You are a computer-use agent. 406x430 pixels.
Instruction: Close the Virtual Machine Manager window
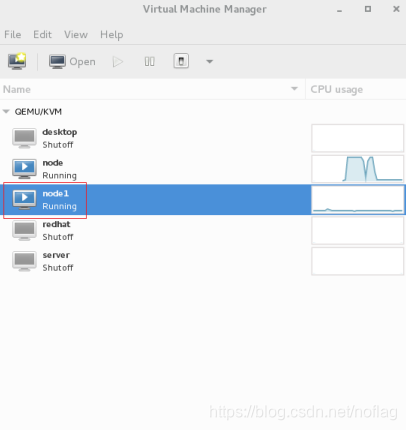click(x=396, y=9)
